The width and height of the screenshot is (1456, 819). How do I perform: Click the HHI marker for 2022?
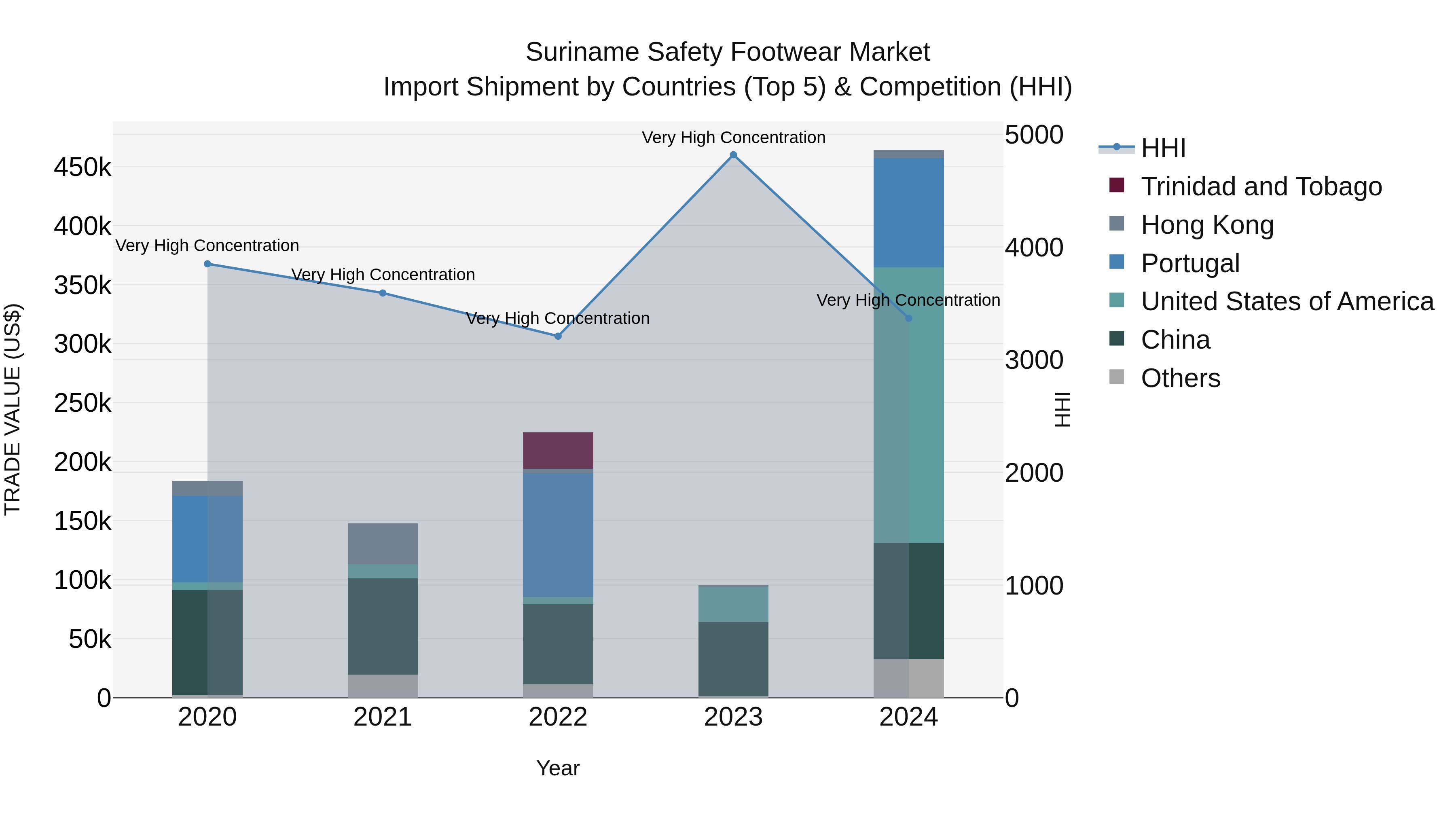click(x=558, y=336)
